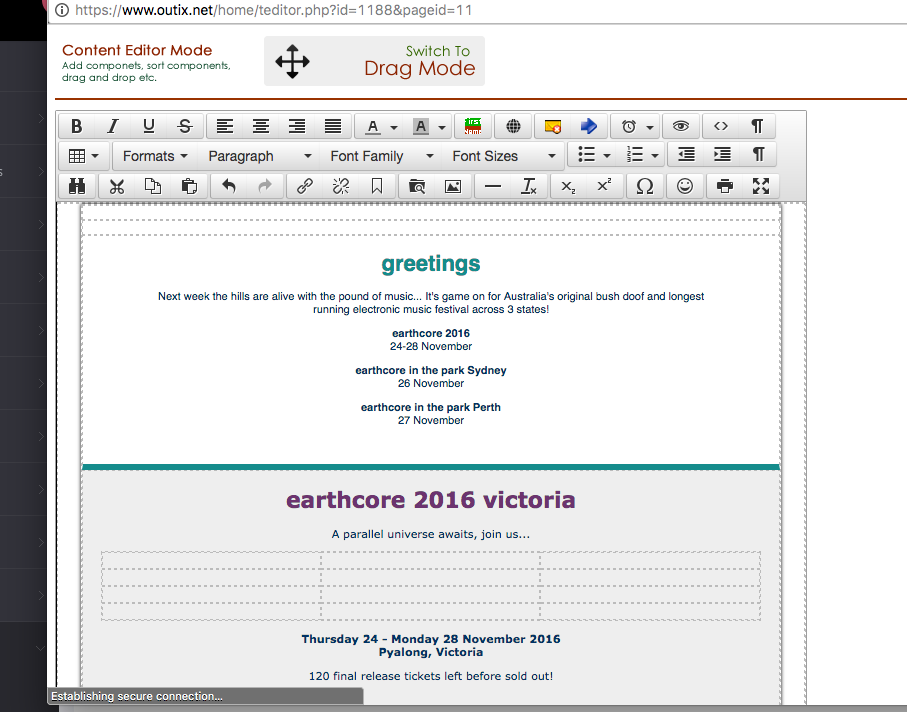Image resolution: width=907 pixels, height=712 pixels.
Task: Insert or edit a link
Action: (x=305, y=186)
